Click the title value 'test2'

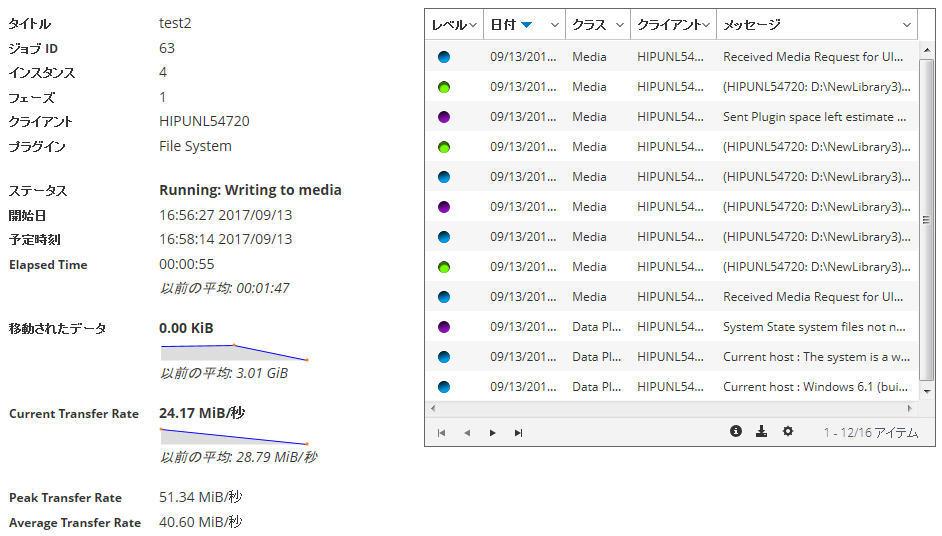(175, 23)
